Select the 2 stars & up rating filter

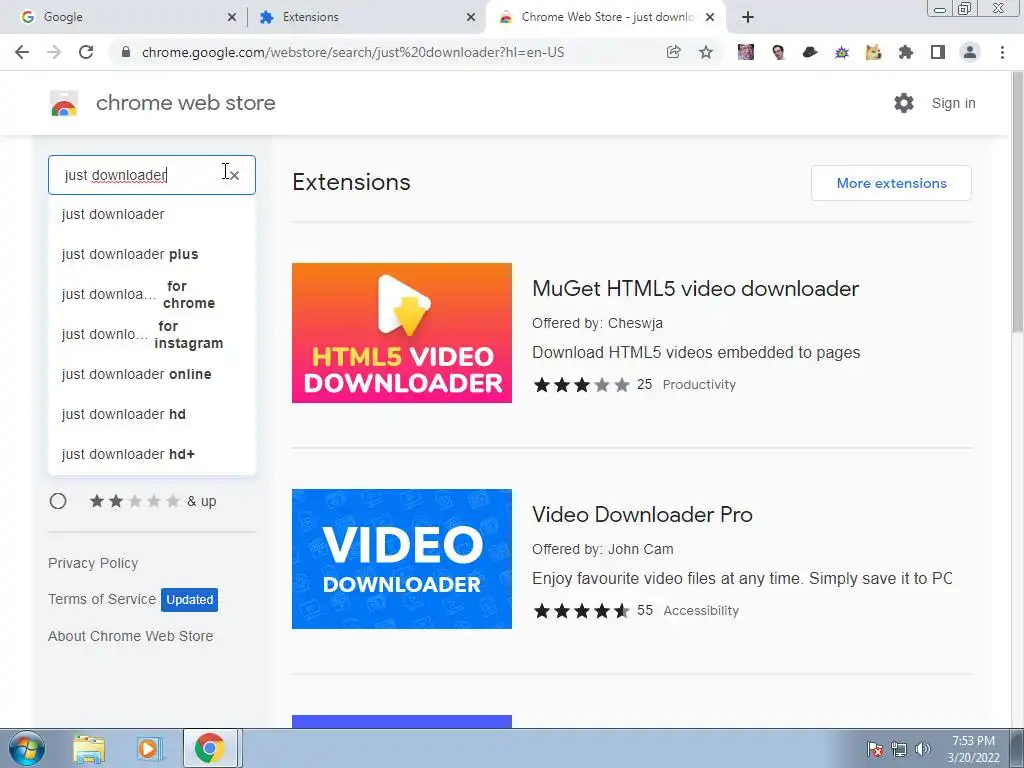(x=58, y=501)
